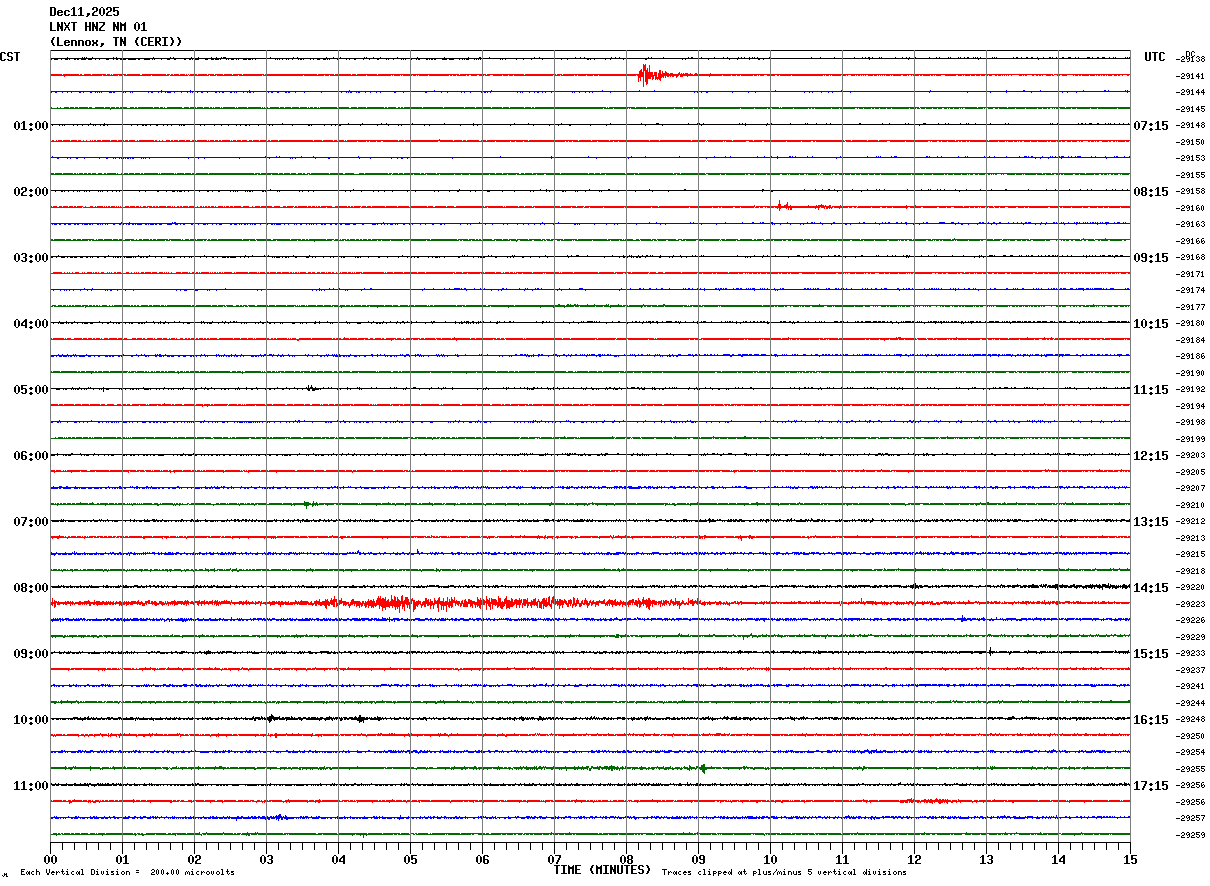This screenshot has width=1210, height=886.
Task: Select the '09:00' CST row label
Action: coord(31,654)
